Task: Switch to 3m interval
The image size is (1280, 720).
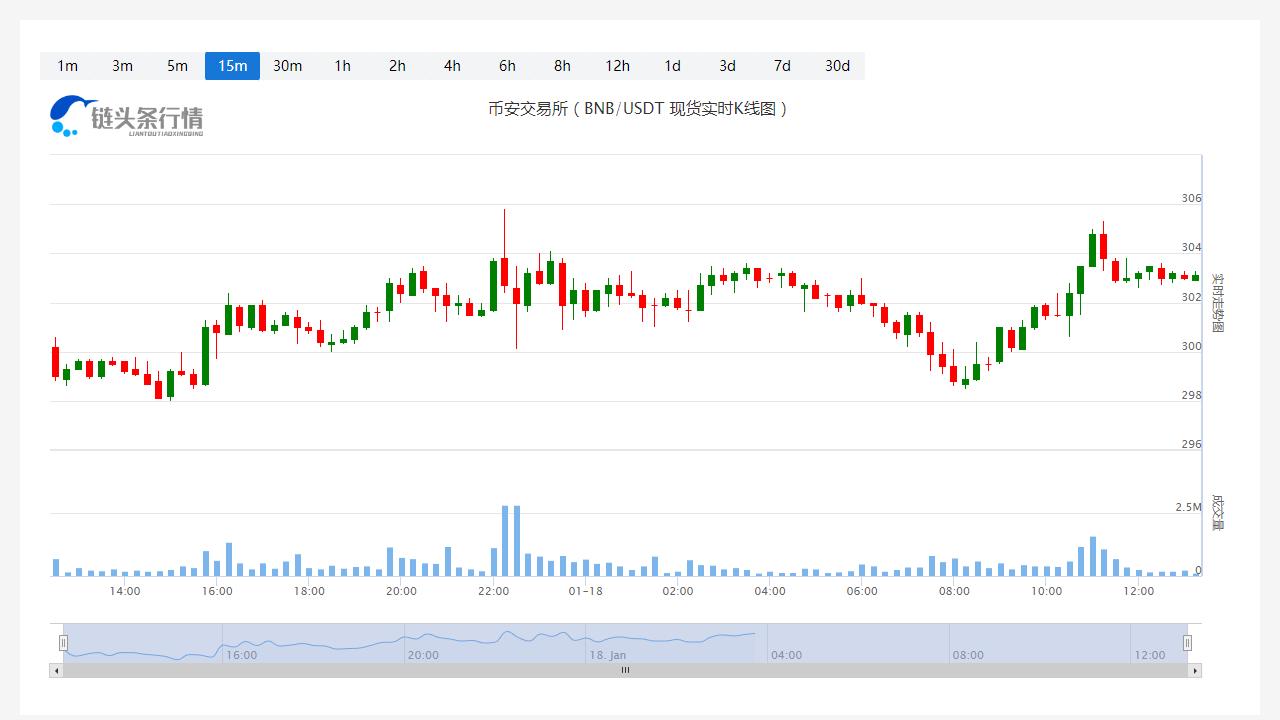Action: click(x=122, y=66)
